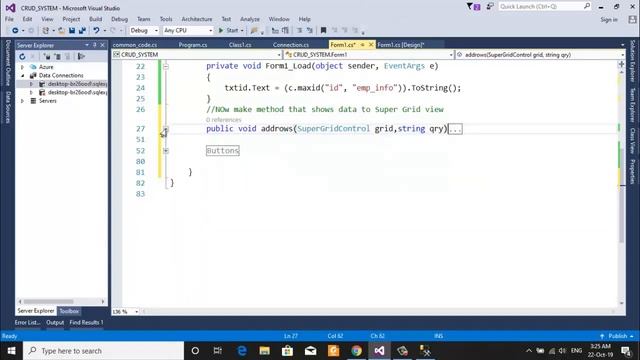Expand the first desktop sqlexpress connection
640x360 pixels.
[31, 84]
